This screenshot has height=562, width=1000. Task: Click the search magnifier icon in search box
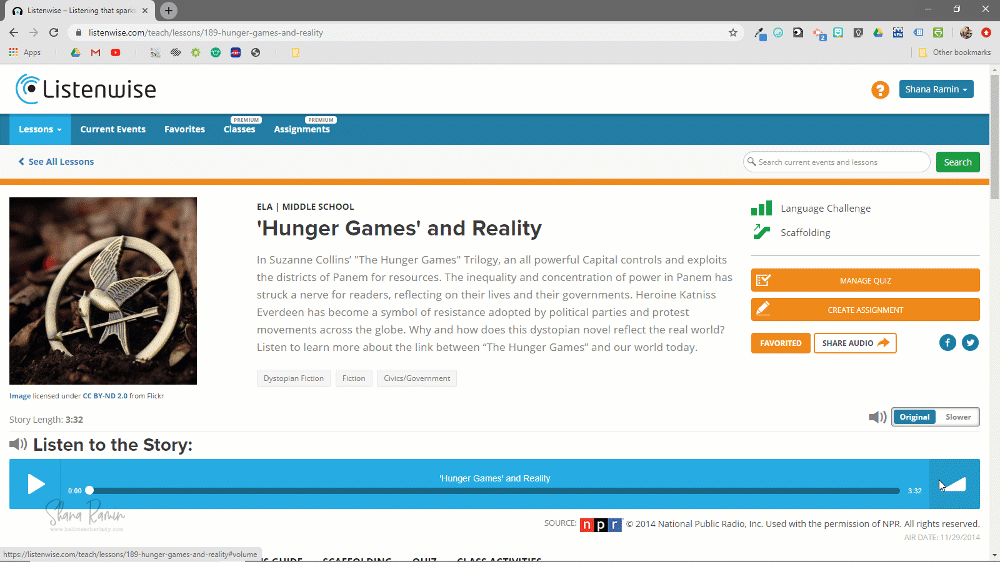751,162
